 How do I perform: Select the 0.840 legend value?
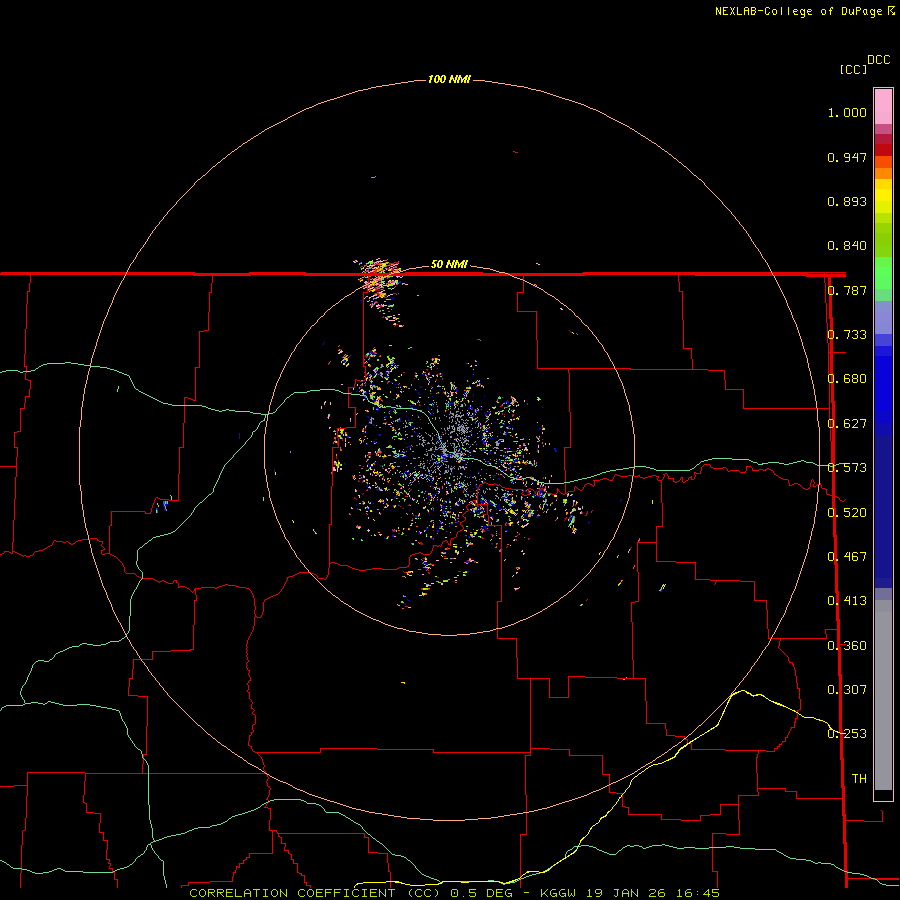[x=847, y=246]
